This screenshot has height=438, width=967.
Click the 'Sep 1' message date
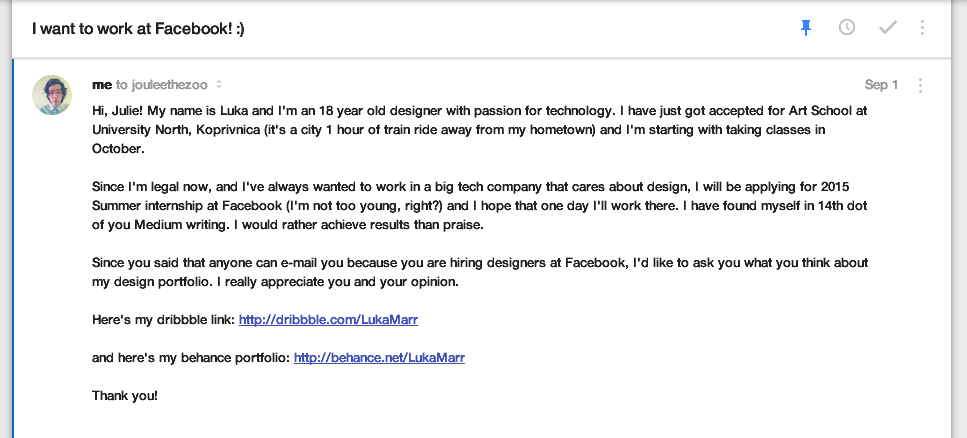[x=881, y=85]
